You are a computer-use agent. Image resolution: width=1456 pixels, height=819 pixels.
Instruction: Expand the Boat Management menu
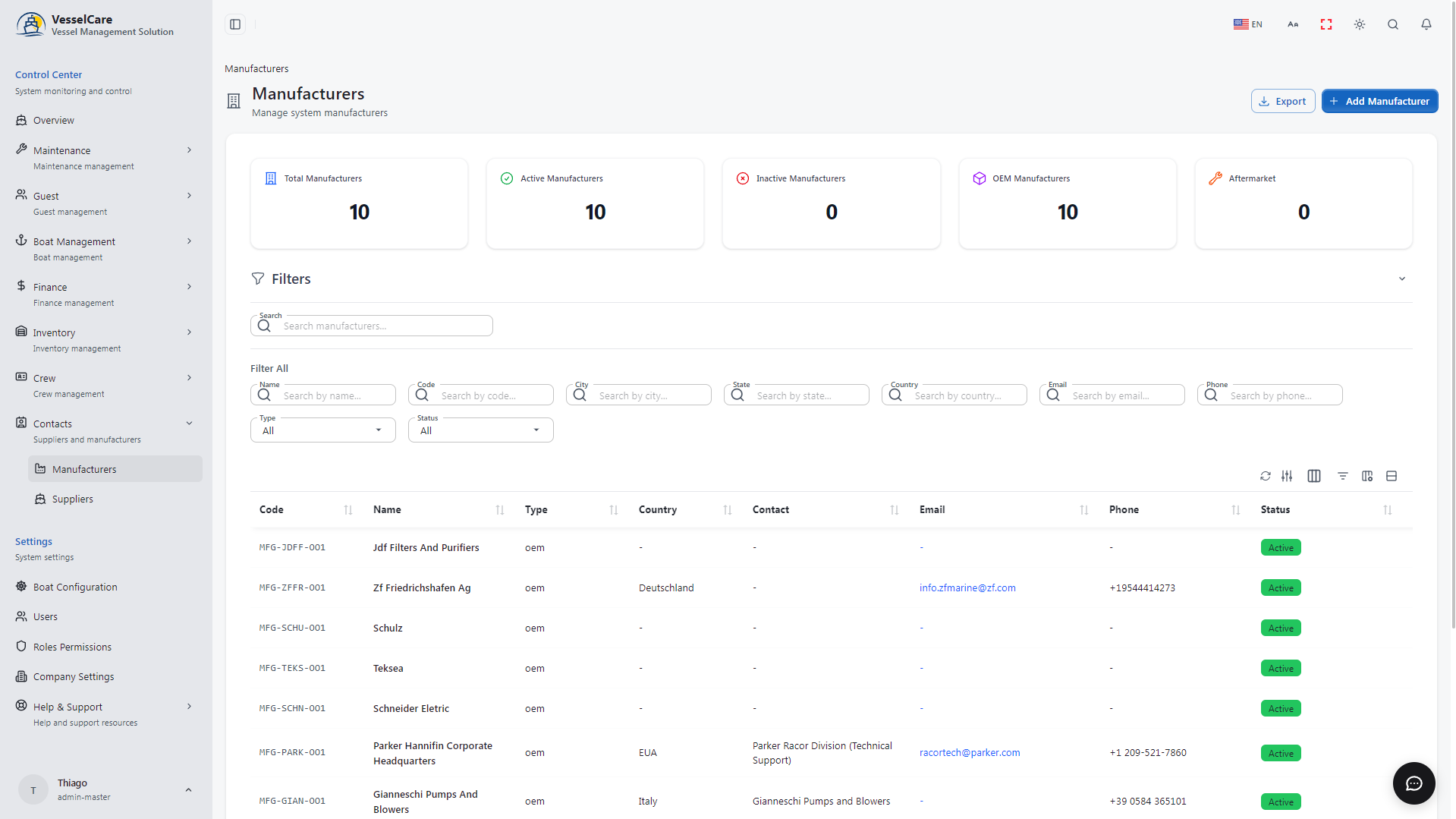click(104, 248)
